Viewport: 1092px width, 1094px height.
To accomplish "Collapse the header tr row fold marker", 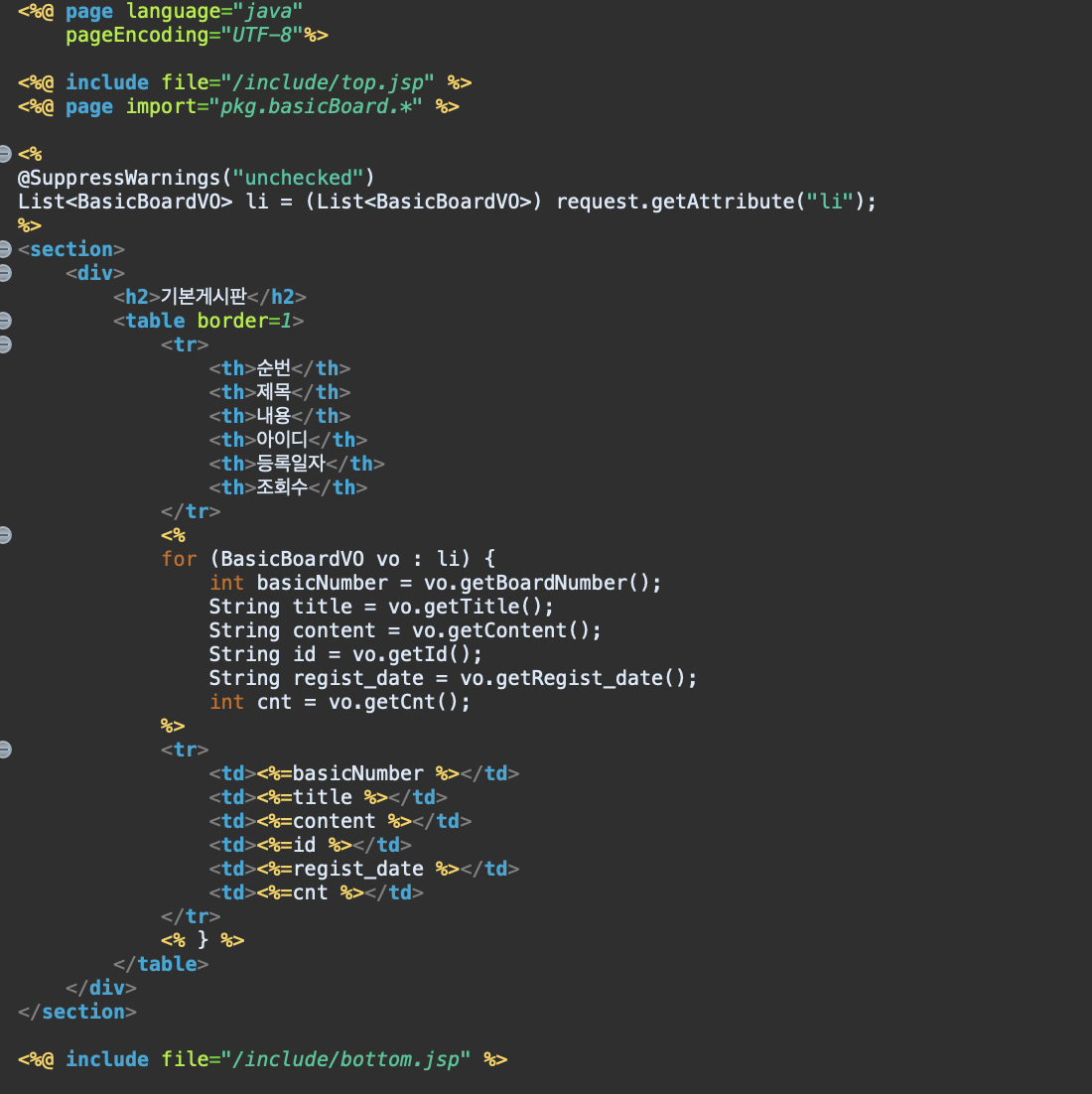I will [5, 343].
